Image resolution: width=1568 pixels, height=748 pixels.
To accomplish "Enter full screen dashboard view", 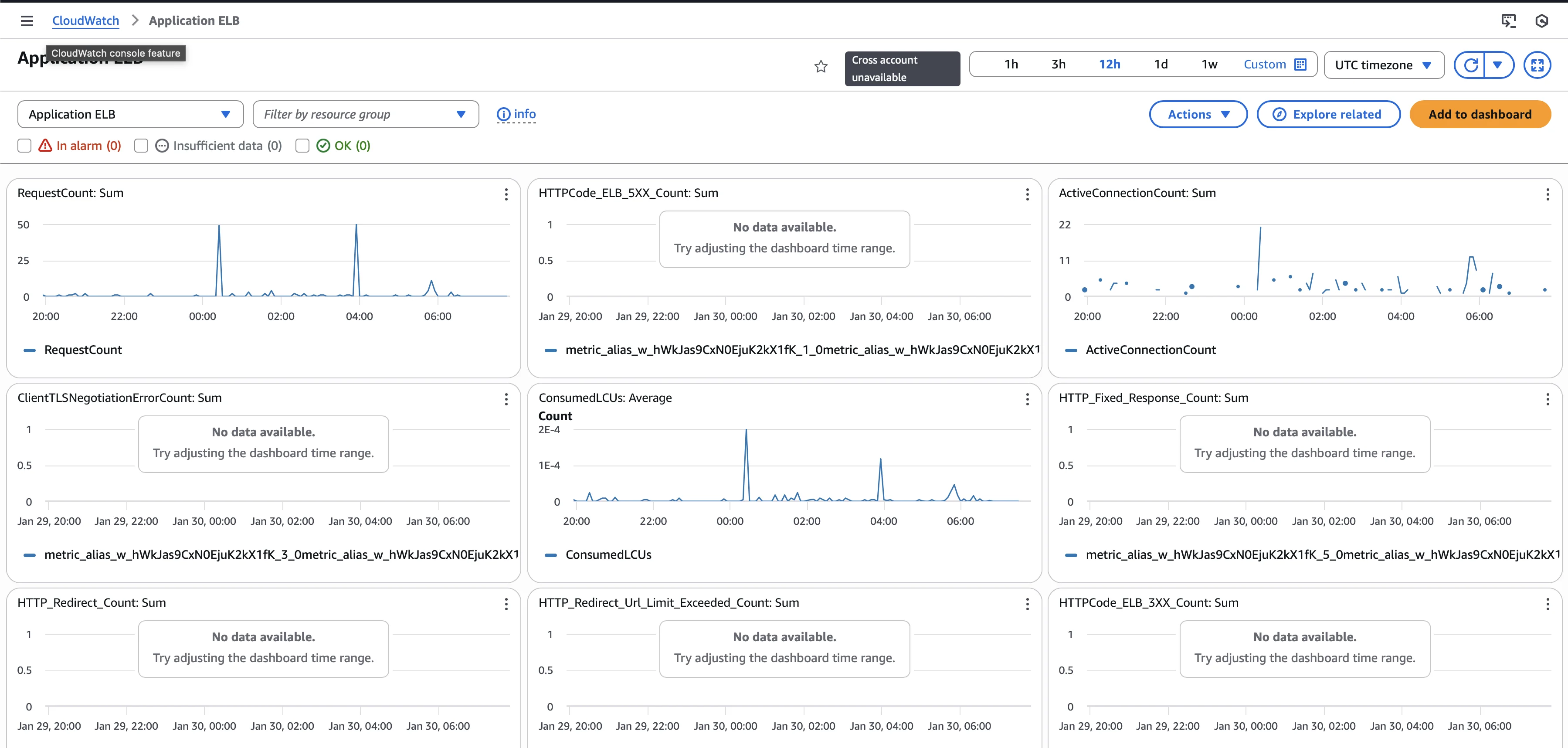I will 1537,65.
